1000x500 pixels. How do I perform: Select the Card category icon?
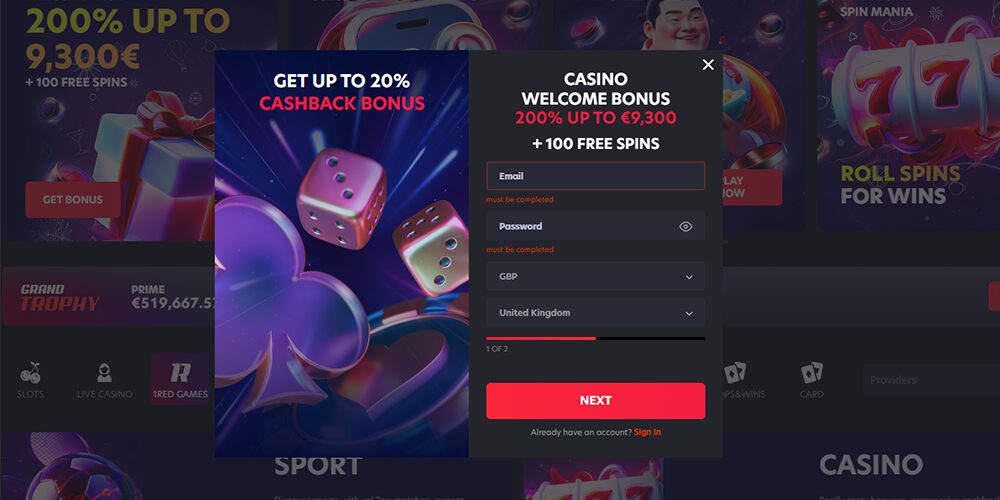(x=812, y=372)
